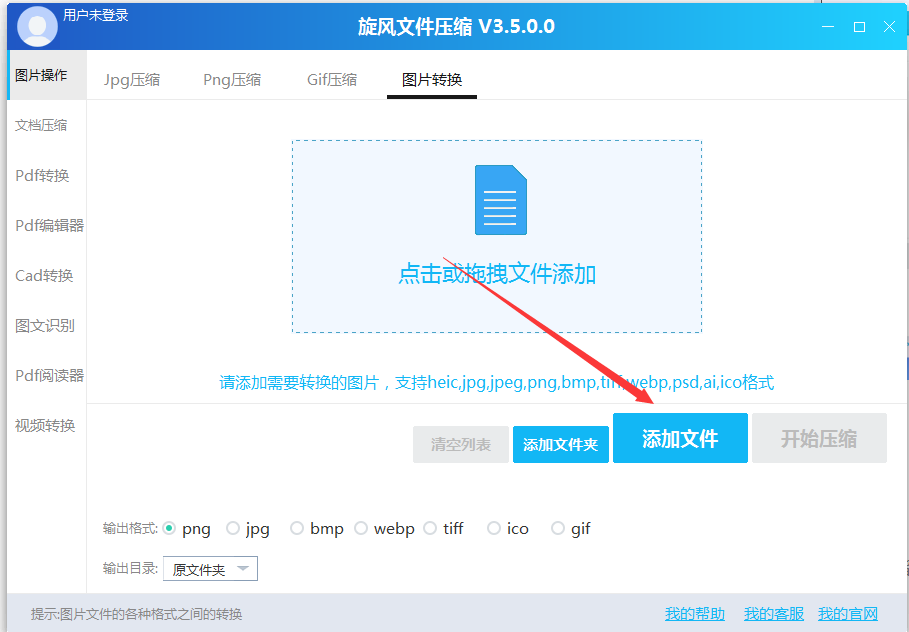The width and height of the screenshot is (909, 632).
Task: Open the Png压缩 tab
Action: click(x=231, y=78)
